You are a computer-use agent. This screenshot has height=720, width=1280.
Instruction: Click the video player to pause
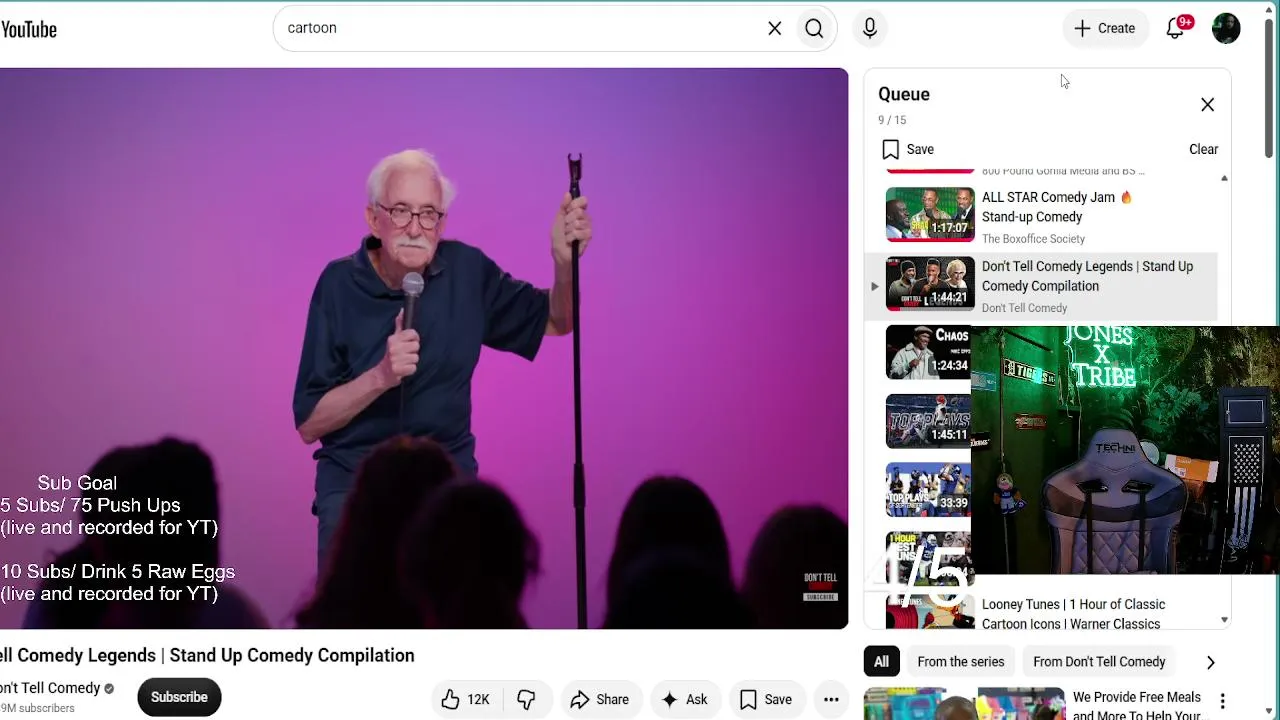coord(424,348)
